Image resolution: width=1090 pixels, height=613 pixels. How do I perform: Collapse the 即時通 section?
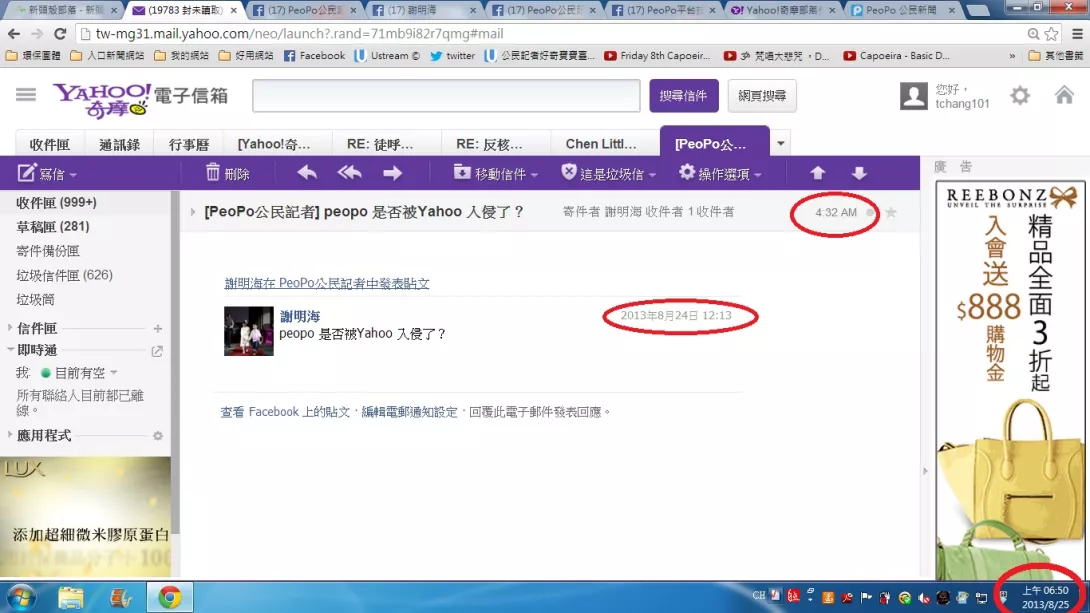pos(10,350)
